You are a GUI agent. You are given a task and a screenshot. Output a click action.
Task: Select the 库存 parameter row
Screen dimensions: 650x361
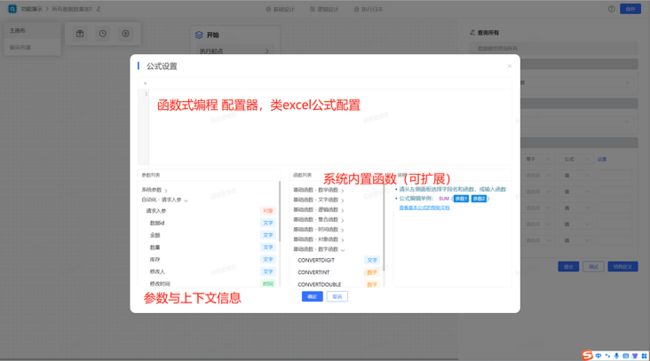click(x=209, y=259)
